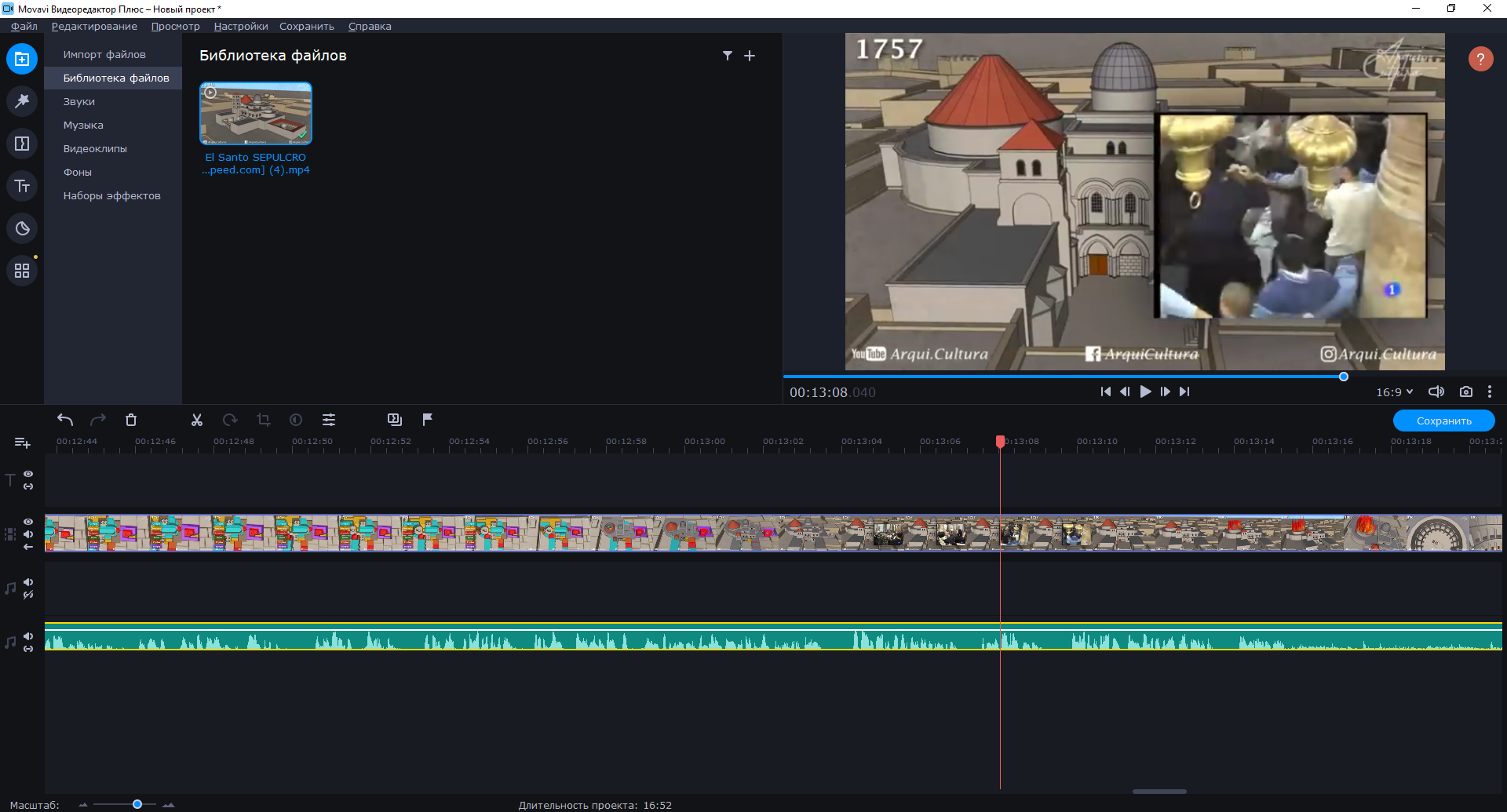
Task: Open the 16:9 aspect ratio dropdown
Action: coord(1394,391)
